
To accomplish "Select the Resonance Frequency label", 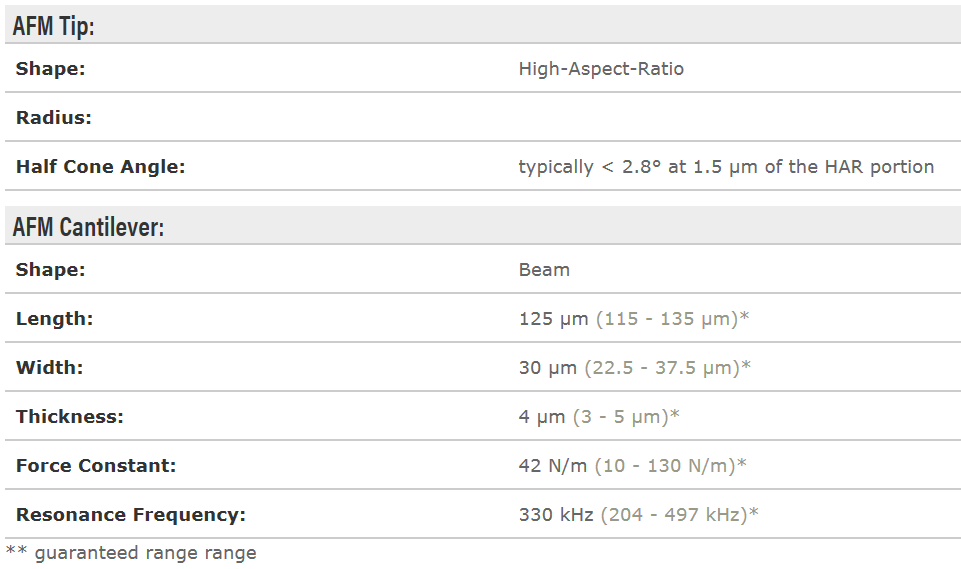I will coord(131,515).
